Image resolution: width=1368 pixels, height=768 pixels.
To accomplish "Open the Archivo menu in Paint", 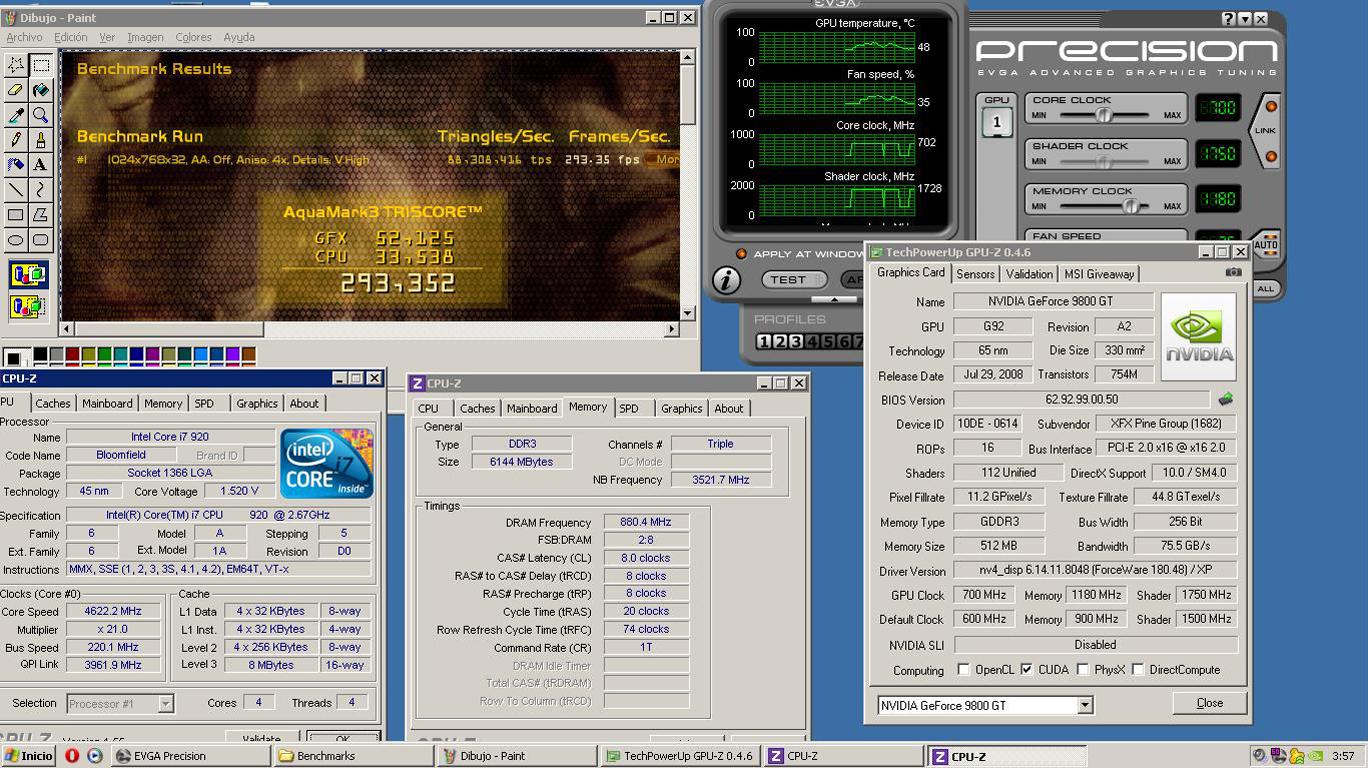I will pos(24,37).
